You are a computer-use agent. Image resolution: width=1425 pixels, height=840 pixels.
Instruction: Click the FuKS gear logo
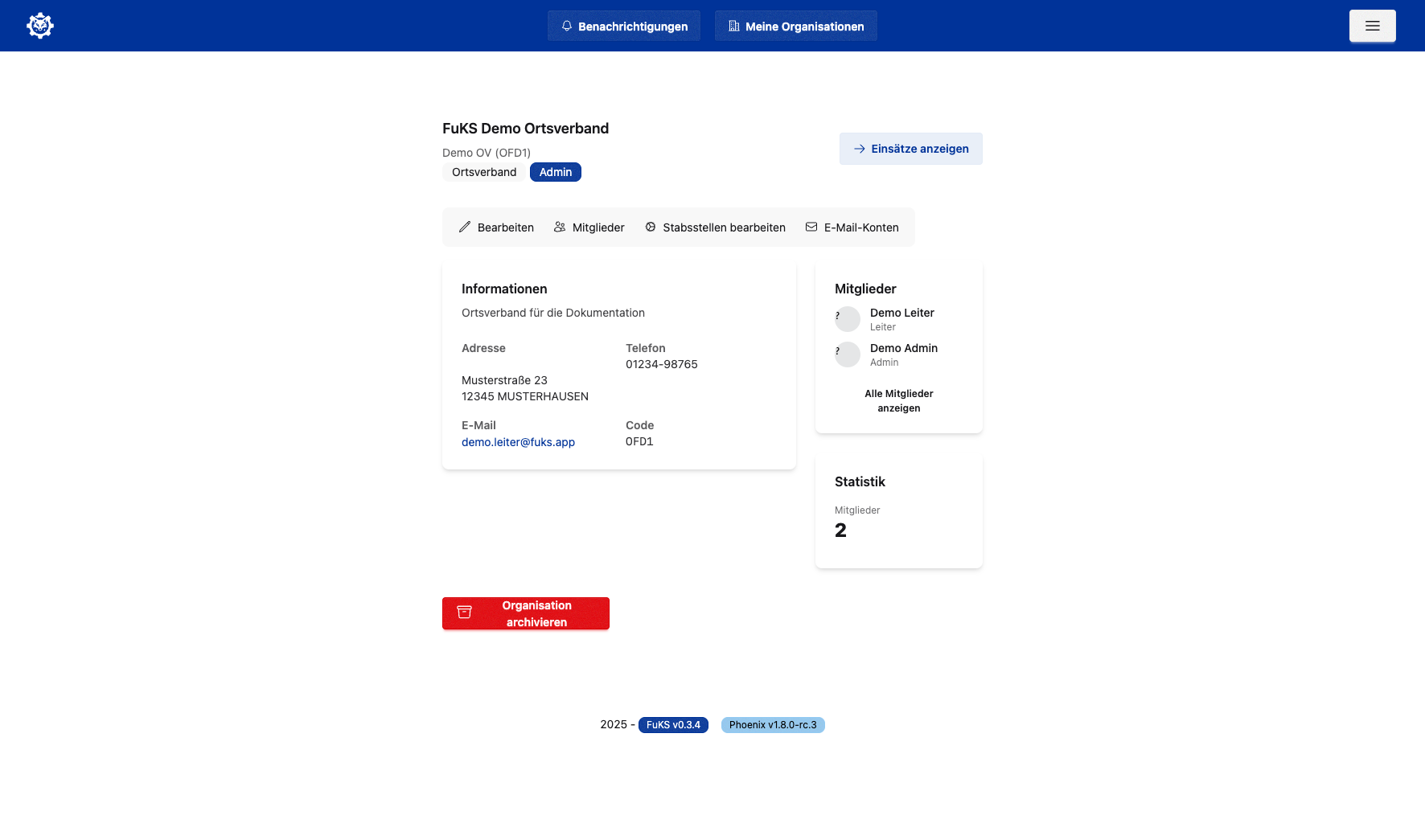tap(39, 25)
